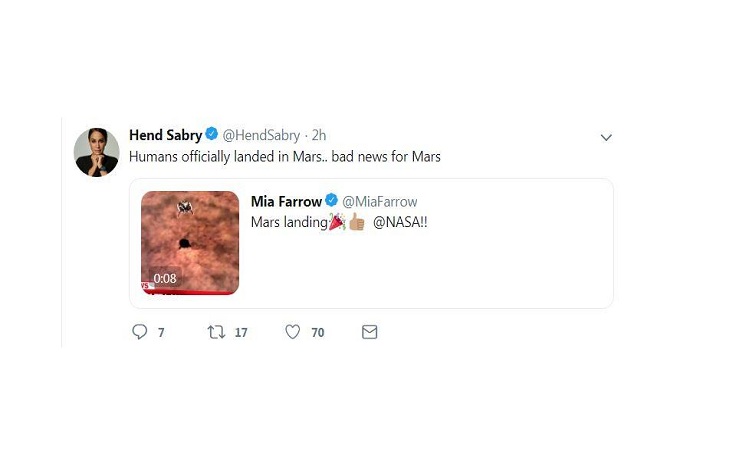Click the 70 likes count
The height and width of the screenshot is (450, 736).
point(317,333)
